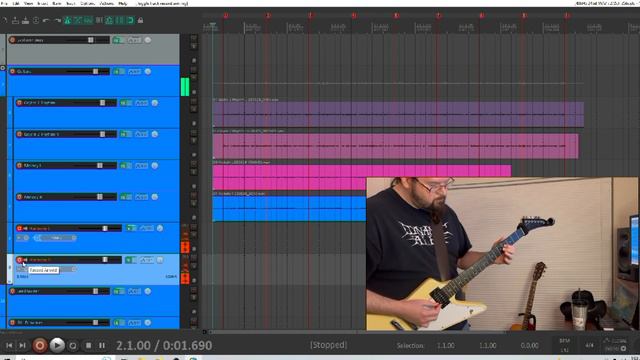Click the Undo arrow in main toolbar
The width and height of the screenshot is (640, 360).
click(46, 20)
